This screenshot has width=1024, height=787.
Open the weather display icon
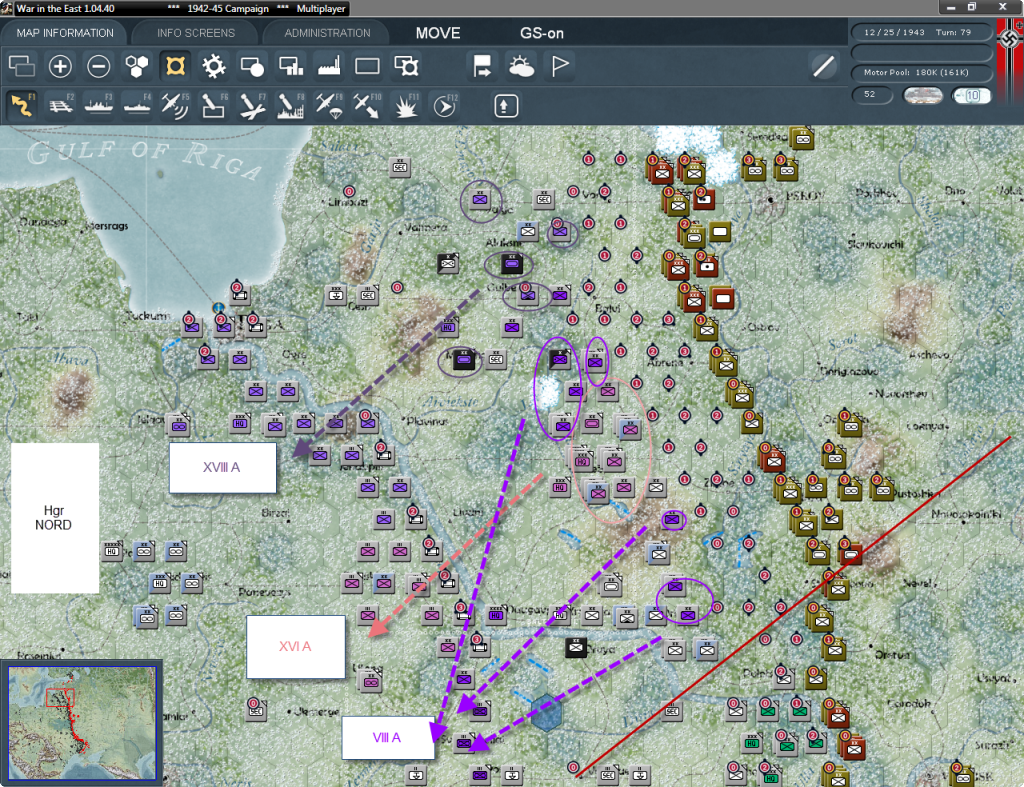521,66
